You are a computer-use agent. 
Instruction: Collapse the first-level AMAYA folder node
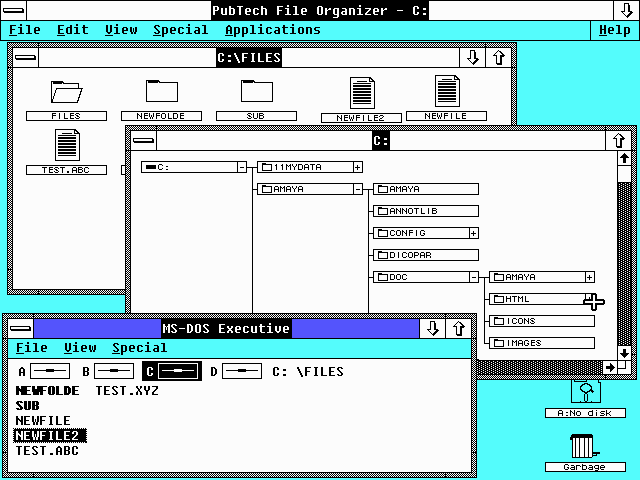coord(358,189)
